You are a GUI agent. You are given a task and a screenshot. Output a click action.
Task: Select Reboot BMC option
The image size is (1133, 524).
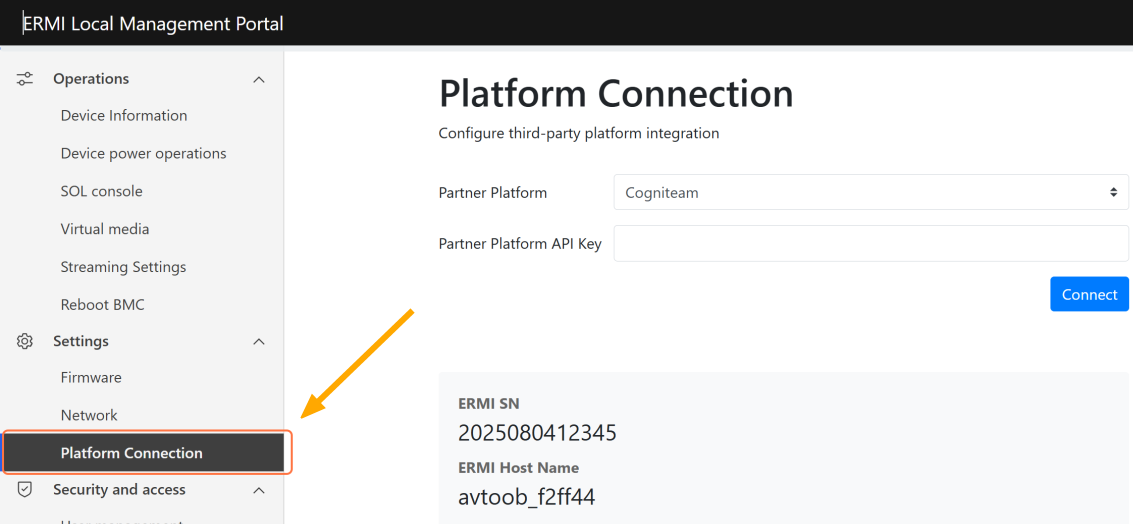point(102,305)
